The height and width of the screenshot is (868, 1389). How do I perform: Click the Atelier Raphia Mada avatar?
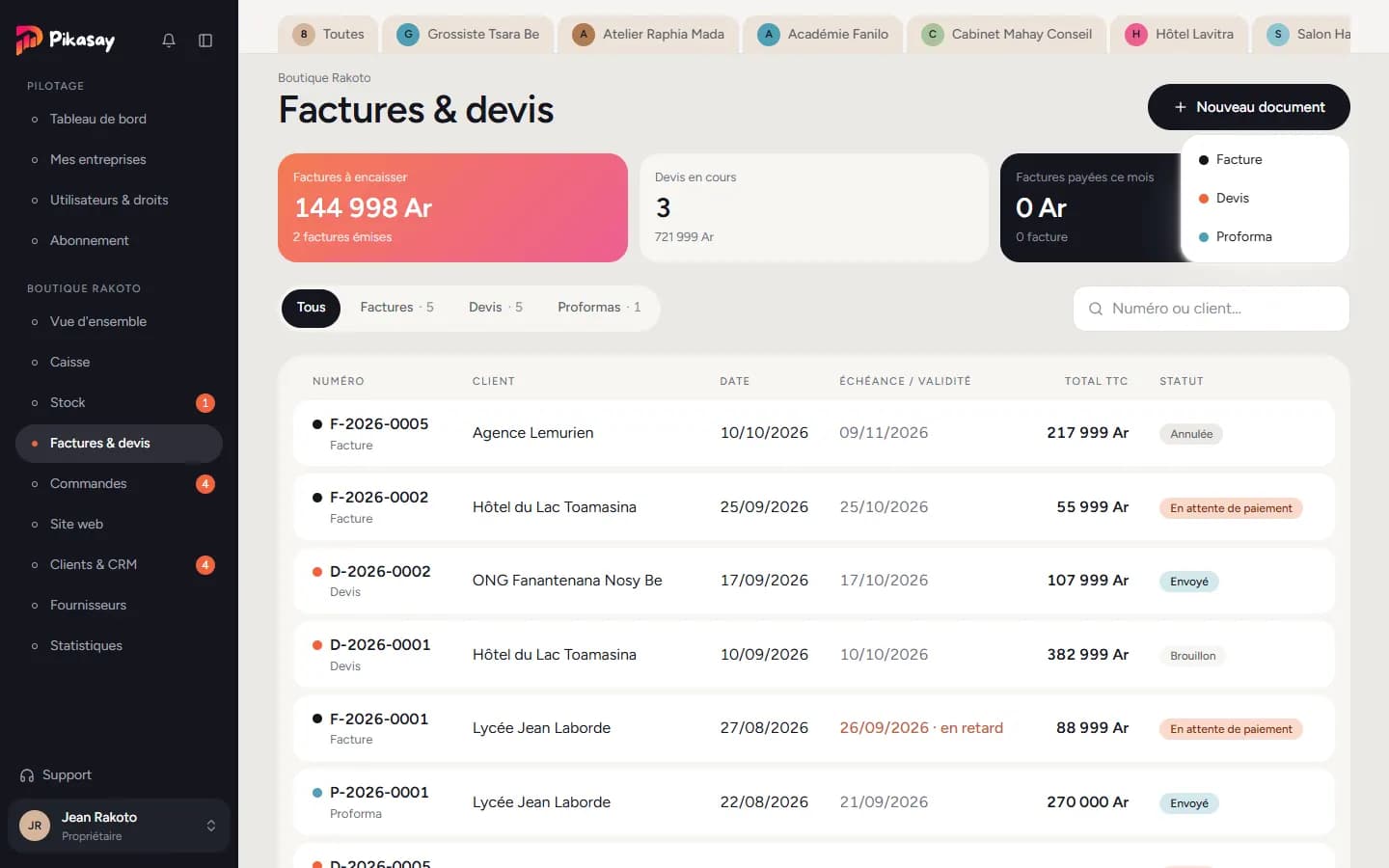click(584, 35)
